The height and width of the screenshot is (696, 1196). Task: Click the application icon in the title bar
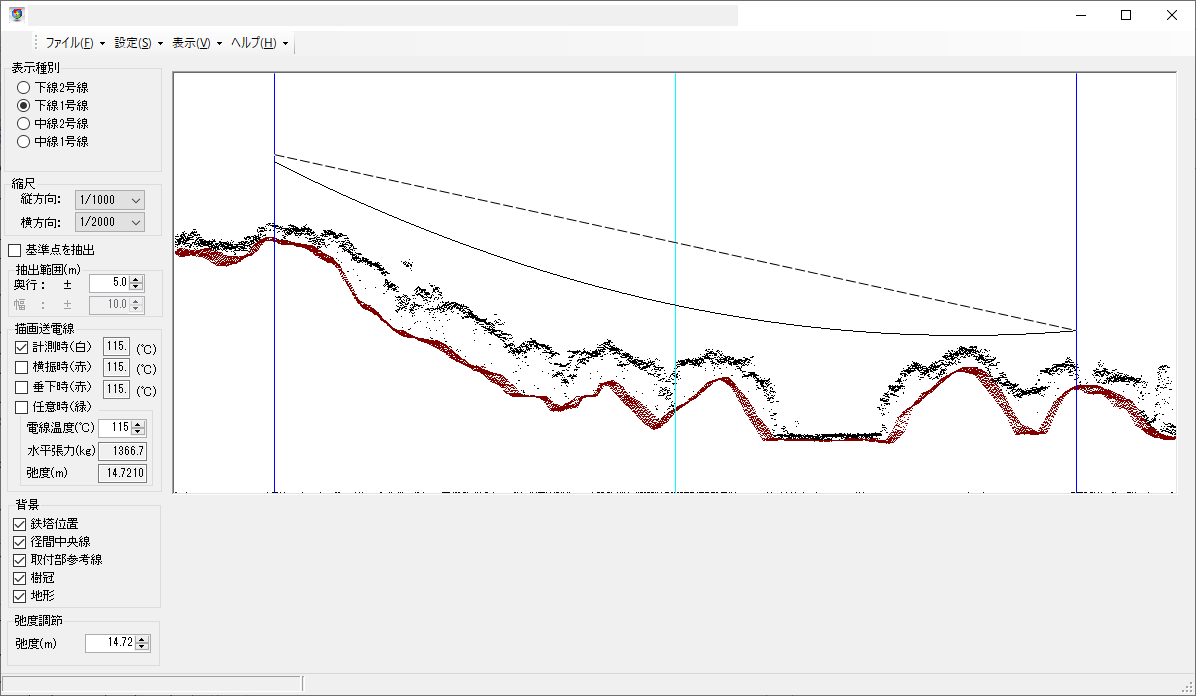coord(16,15)
